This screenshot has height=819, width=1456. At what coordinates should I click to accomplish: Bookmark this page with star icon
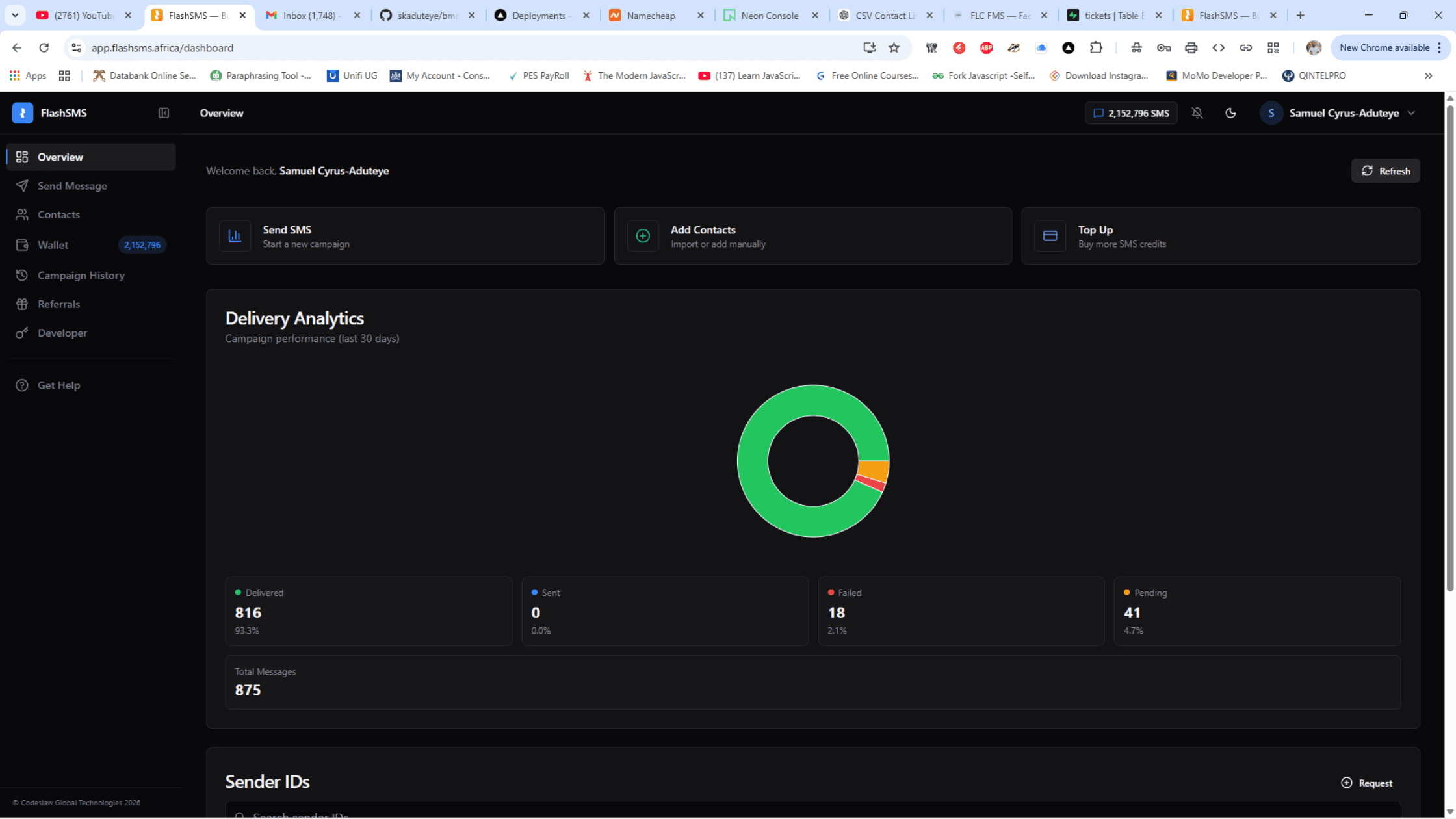pyautogui.click(x=894, y=47)
